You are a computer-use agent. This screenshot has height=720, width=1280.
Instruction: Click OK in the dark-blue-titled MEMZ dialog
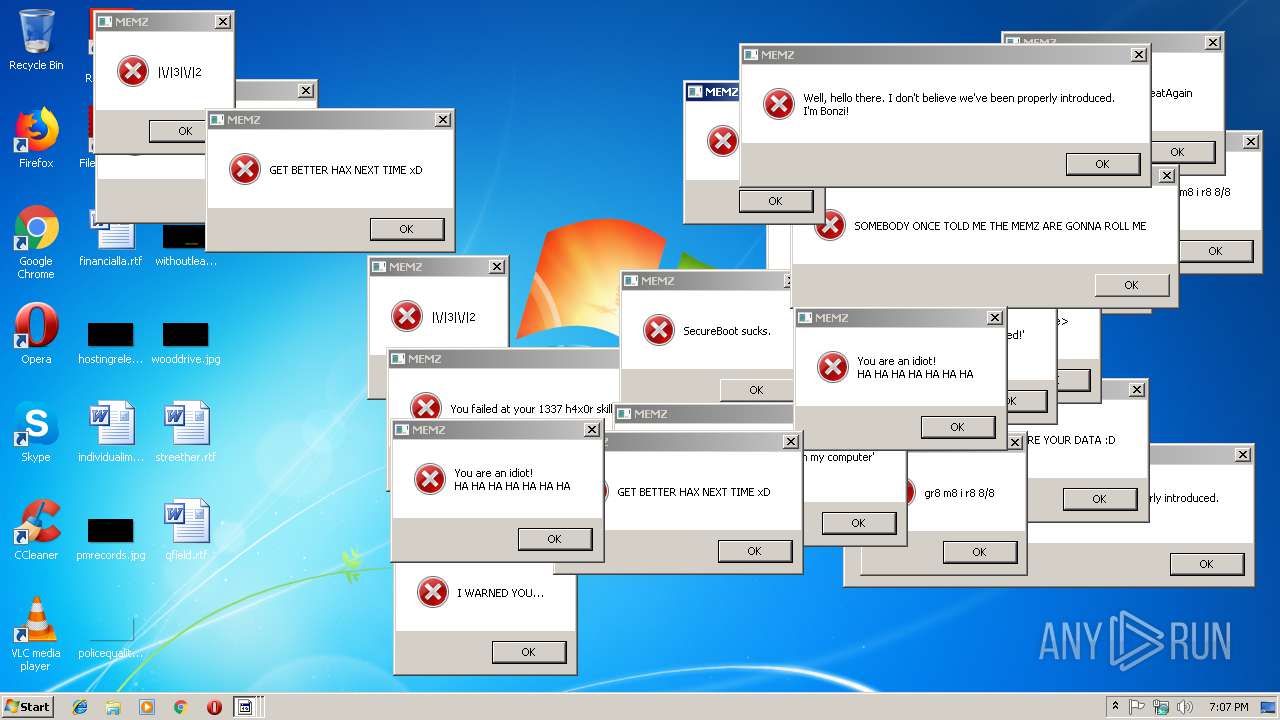click(775, 201)
